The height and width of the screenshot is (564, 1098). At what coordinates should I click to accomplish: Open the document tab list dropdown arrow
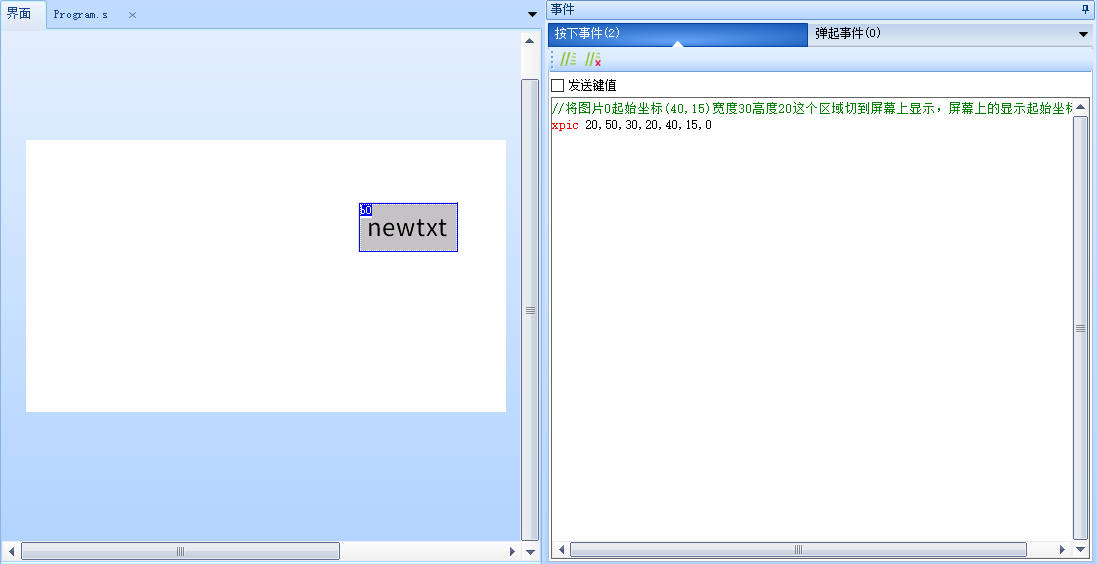pos(532,14)
